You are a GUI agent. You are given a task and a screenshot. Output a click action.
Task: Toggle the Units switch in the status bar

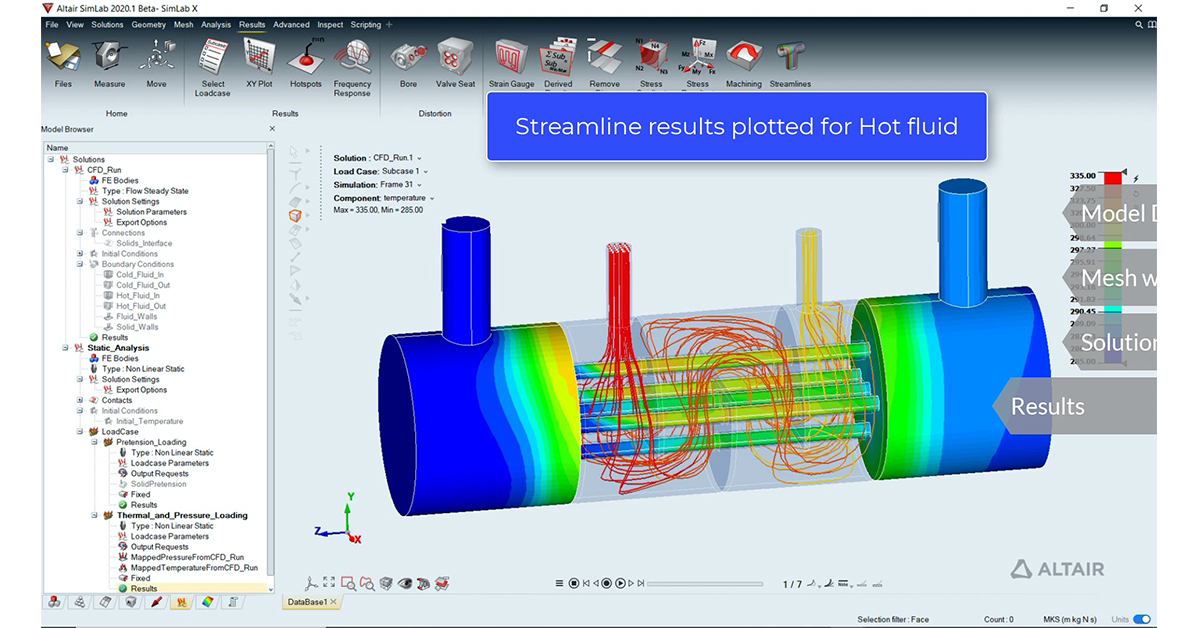click(x=1141, y=619)
